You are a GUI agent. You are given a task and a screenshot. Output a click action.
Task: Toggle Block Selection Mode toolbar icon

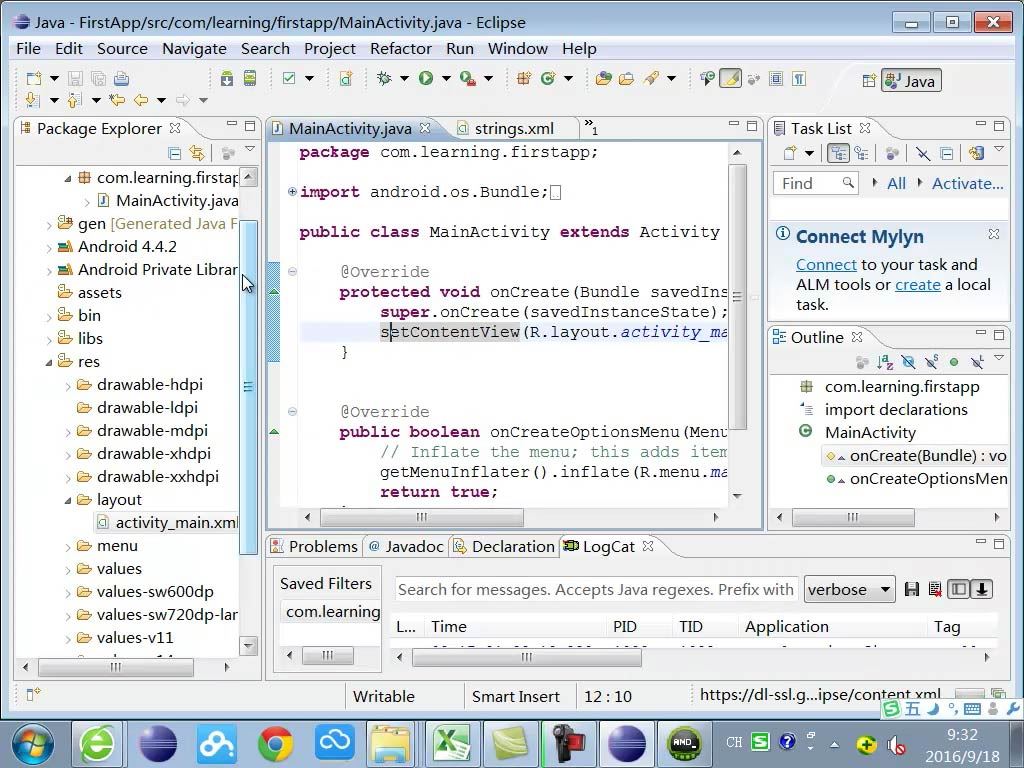click(x=776, y=79)
